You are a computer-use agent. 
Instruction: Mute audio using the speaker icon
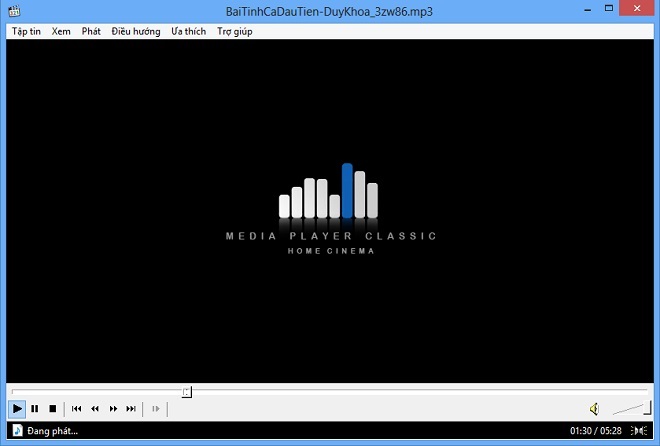point(594,409)
